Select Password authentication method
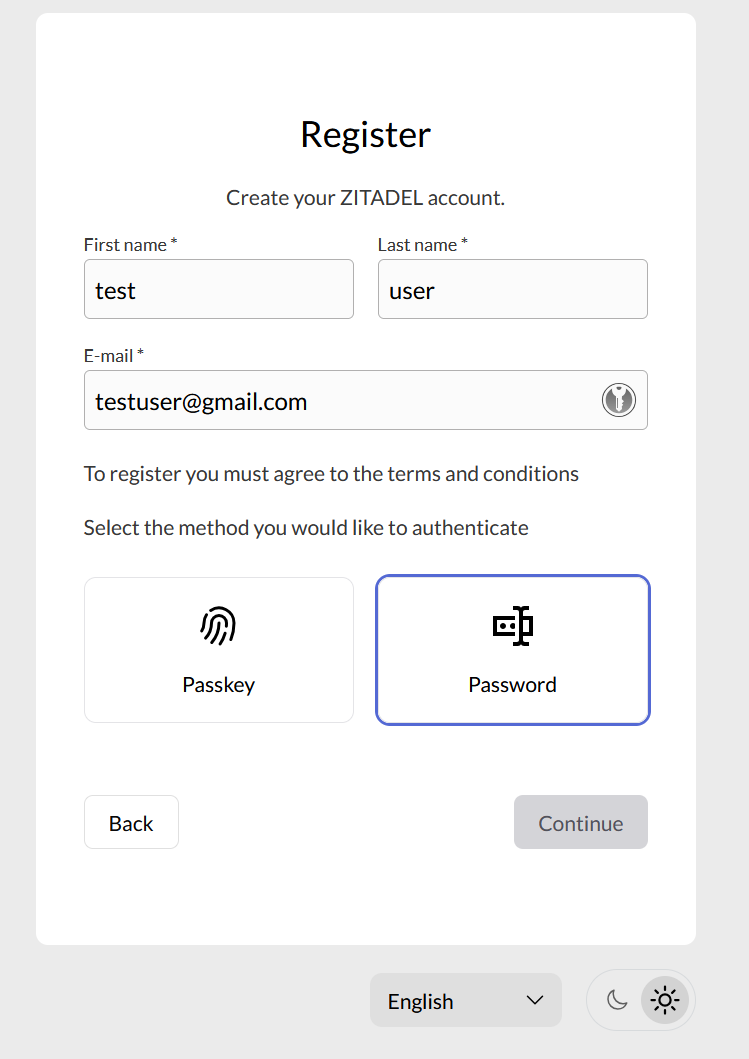 [513, 650]
